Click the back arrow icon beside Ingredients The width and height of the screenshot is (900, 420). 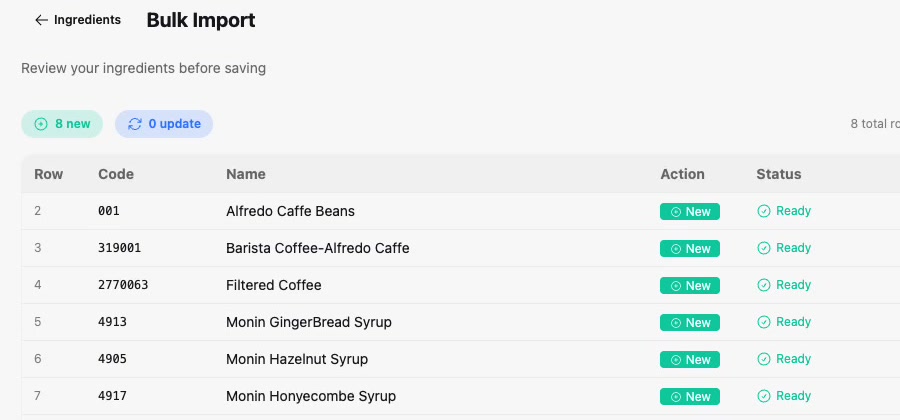[41, 20]
